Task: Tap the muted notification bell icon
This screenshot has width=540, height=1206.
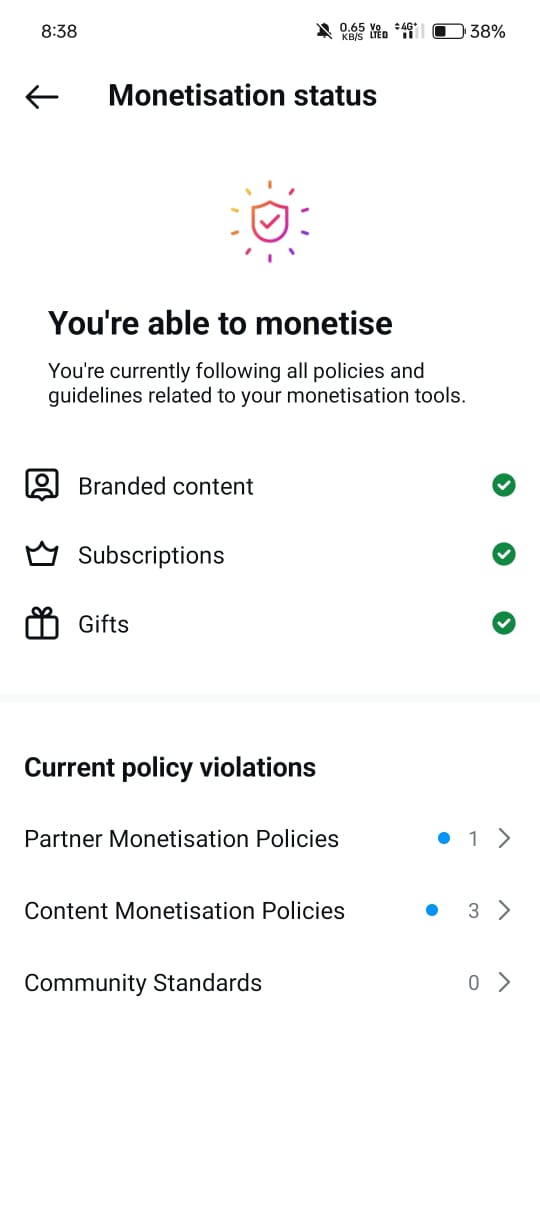Action: [323, 31]
